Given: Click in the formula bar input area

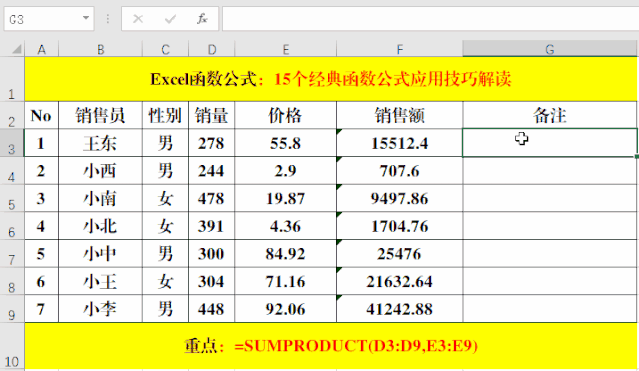Looking at the screenshot, I should pyautogui.click(x=430, y=19).
